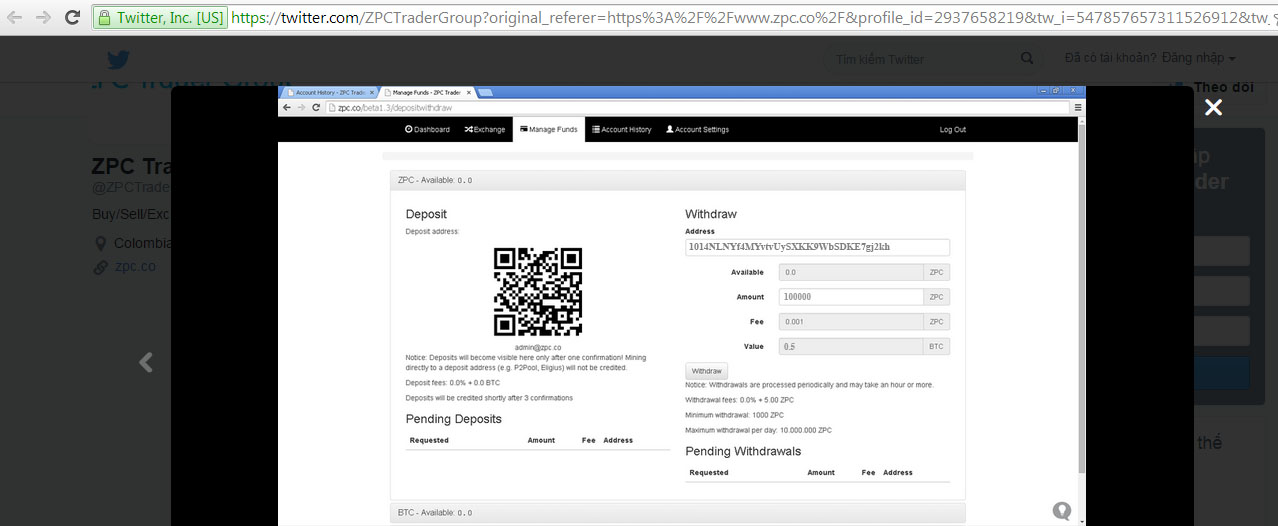Screen dimensions: 1278x526
Task: Collapse the 'ZPC - Available: 0.0' panel header
Action: tap(677, 180)
